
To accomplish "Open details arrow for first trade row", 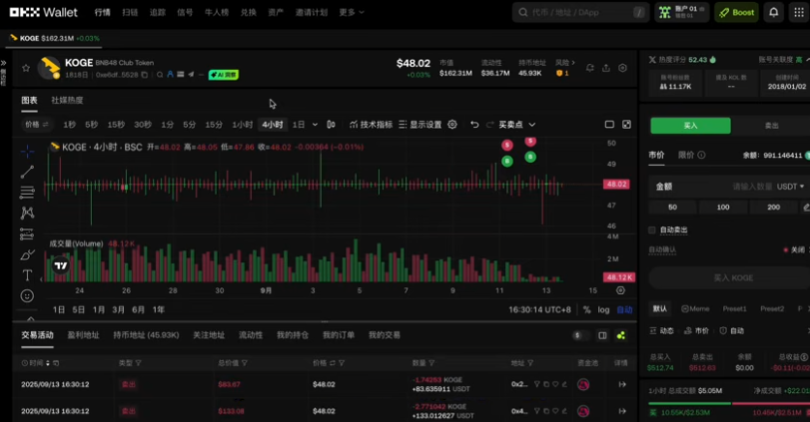I will 622,384.
